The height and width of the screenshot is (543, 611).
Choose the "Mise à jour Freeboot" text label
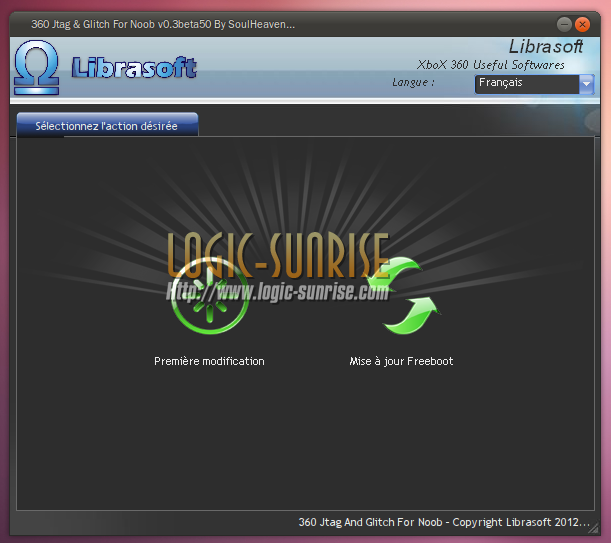[x=401, y=361]
